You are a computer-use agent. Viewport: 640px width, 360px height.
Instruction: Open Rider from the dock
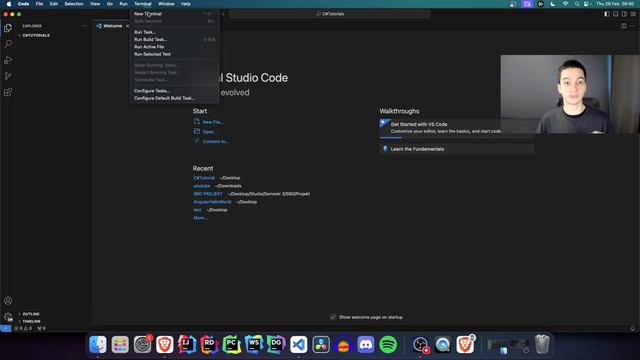click(209, 345)
